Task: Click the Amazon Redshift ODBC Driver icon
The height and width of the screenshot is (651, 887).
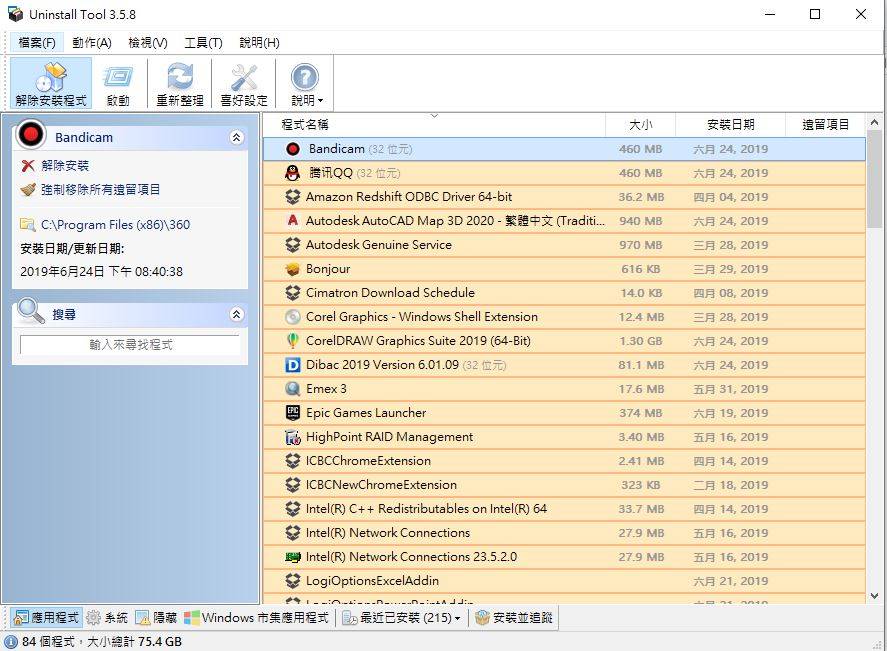Action: [292, 197]
